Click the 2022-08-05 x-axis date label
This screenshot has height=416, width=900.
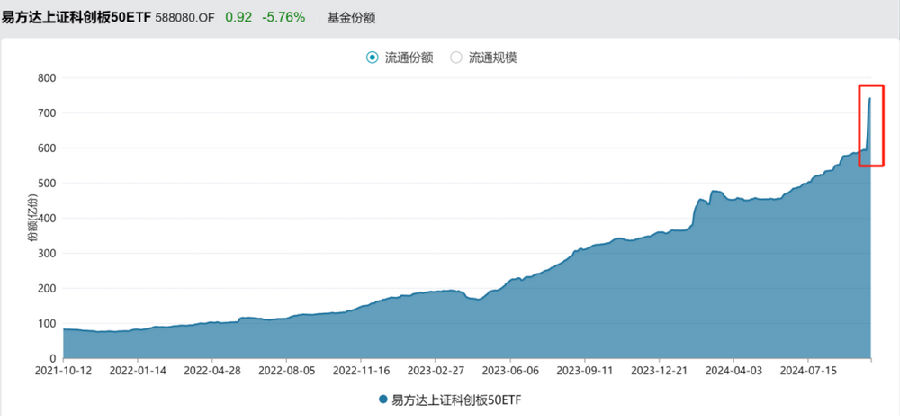[x=286, y=370]
